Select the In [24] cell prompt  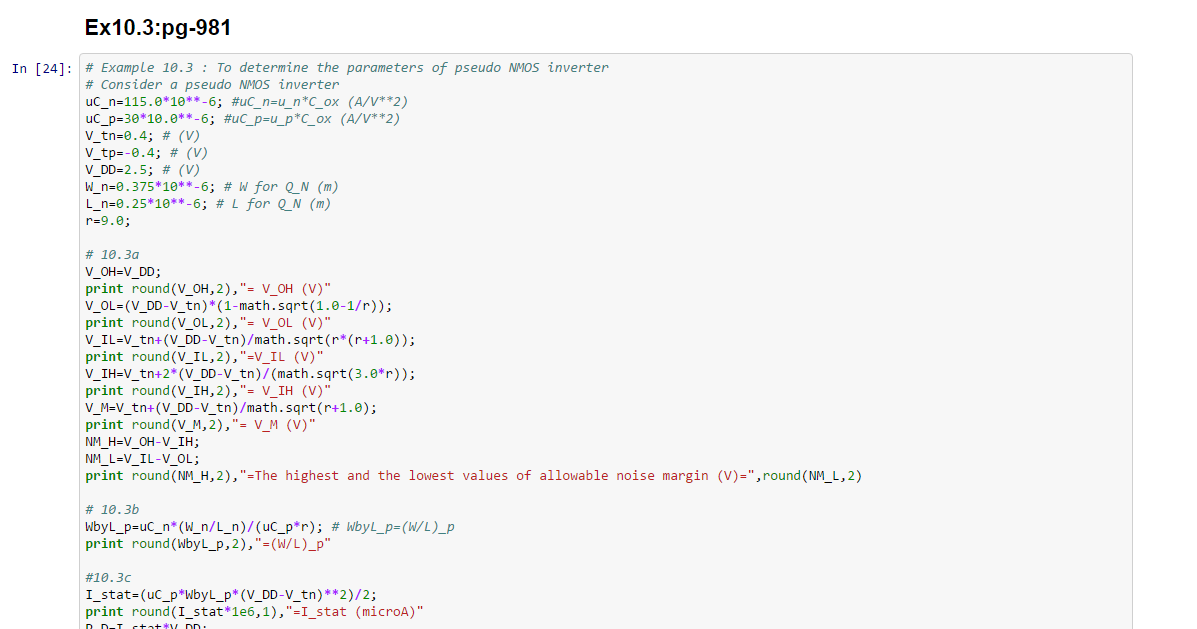(41, 69)
